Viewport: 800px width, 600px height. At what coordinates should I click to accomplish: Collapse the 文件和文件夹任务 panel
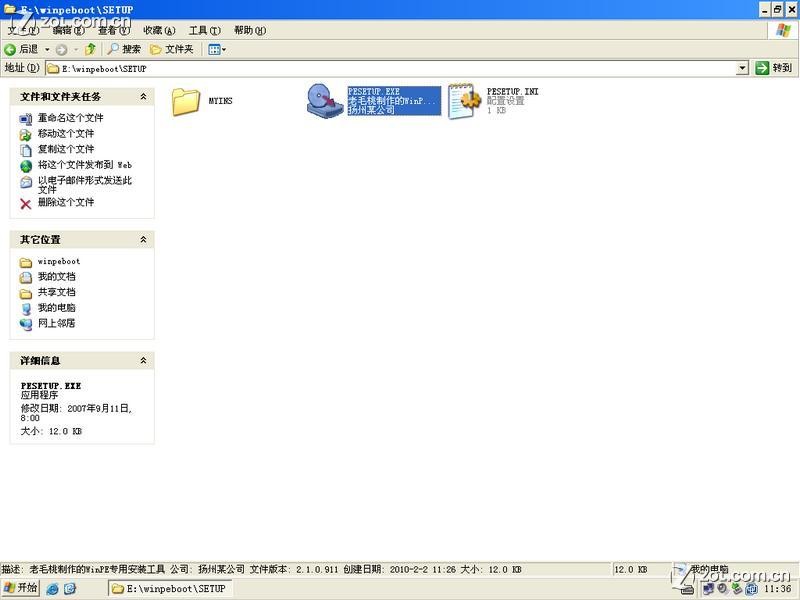pos(143,97)
